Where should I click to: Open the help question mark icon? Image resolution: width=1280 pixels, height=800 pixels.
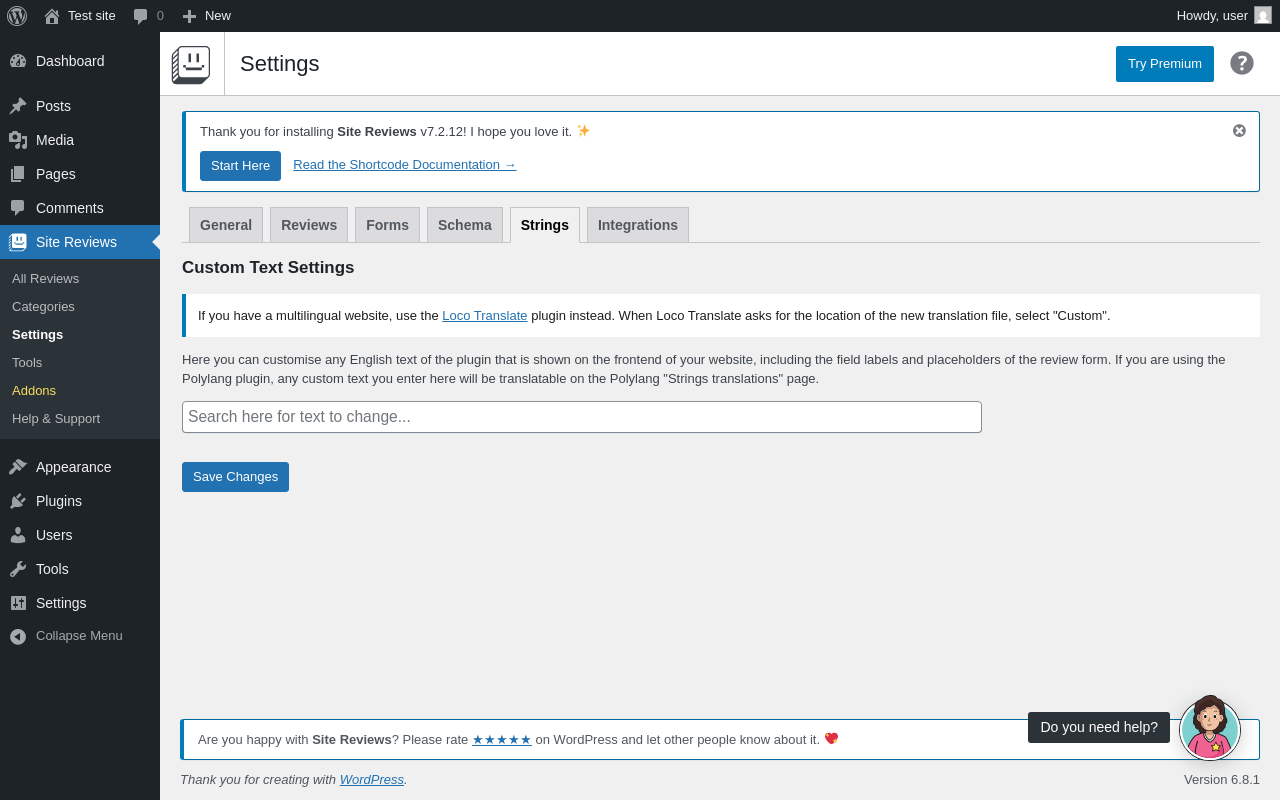click(1242, 63)
